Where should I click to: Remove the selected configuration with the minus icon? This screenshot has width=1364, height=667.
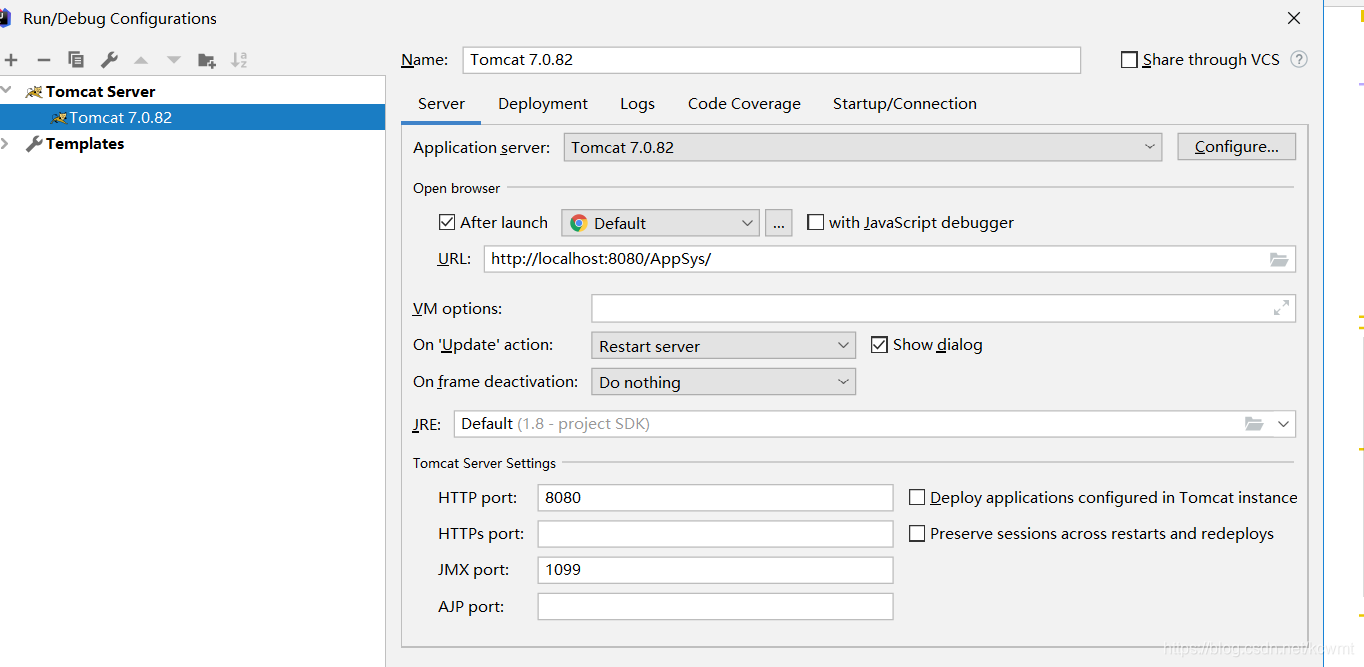(x=43, y=60)
